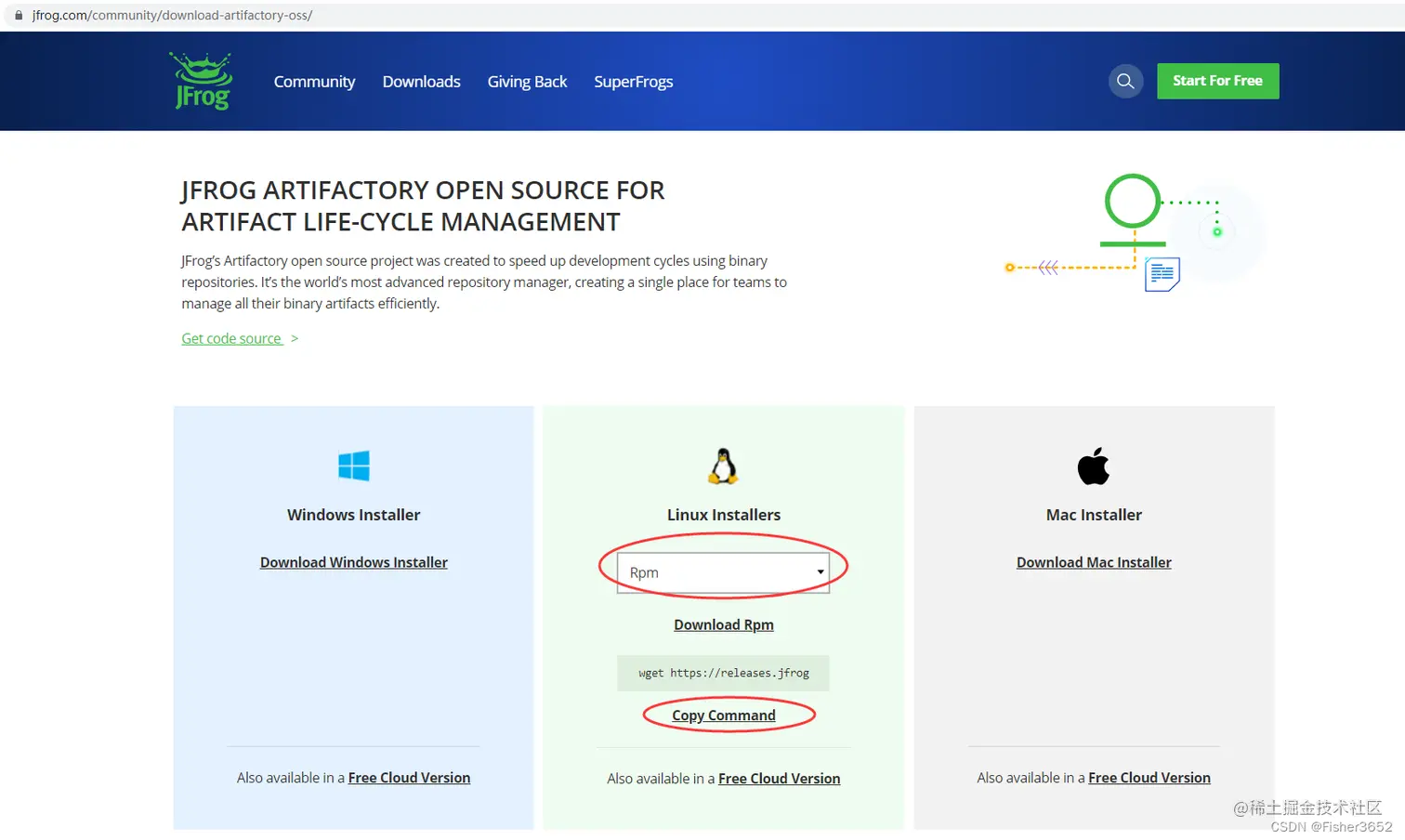
Task: Click the artifact life-cycle illustration
Action: click(x=1136, y=233)
